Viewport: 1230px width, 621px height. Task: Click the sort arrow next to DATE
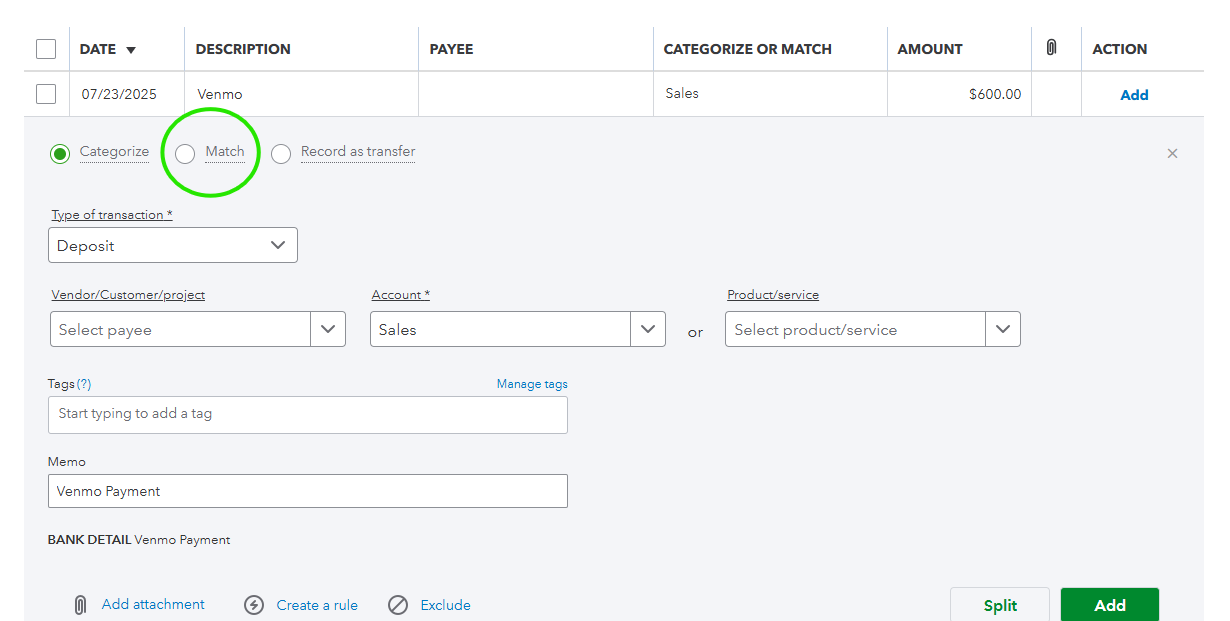point(131,50)
